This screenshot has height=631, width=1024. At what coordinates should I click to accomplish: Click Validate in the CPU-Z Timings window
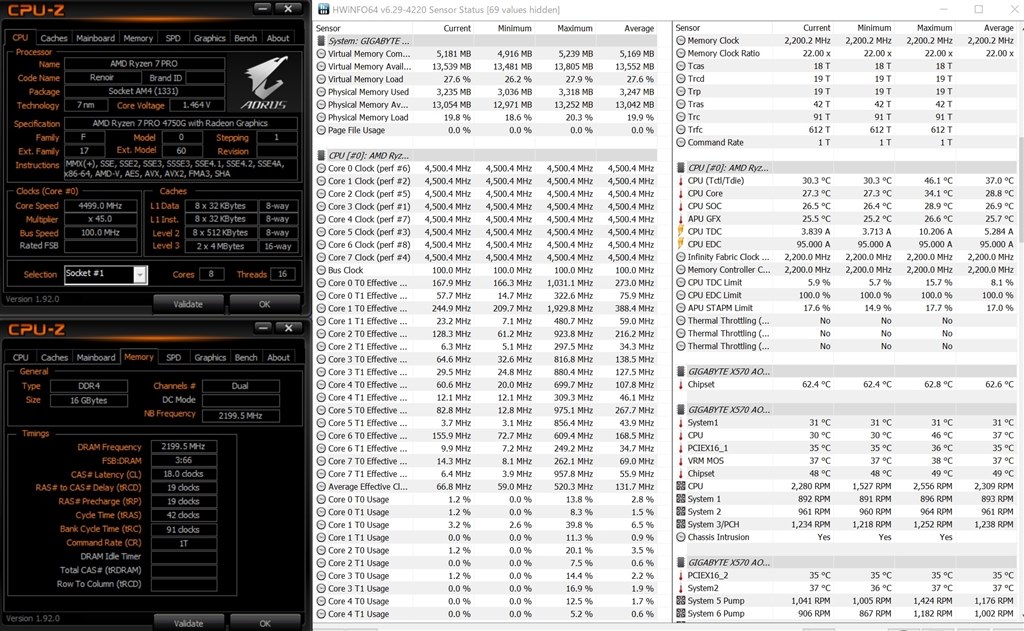pos(188,623)
